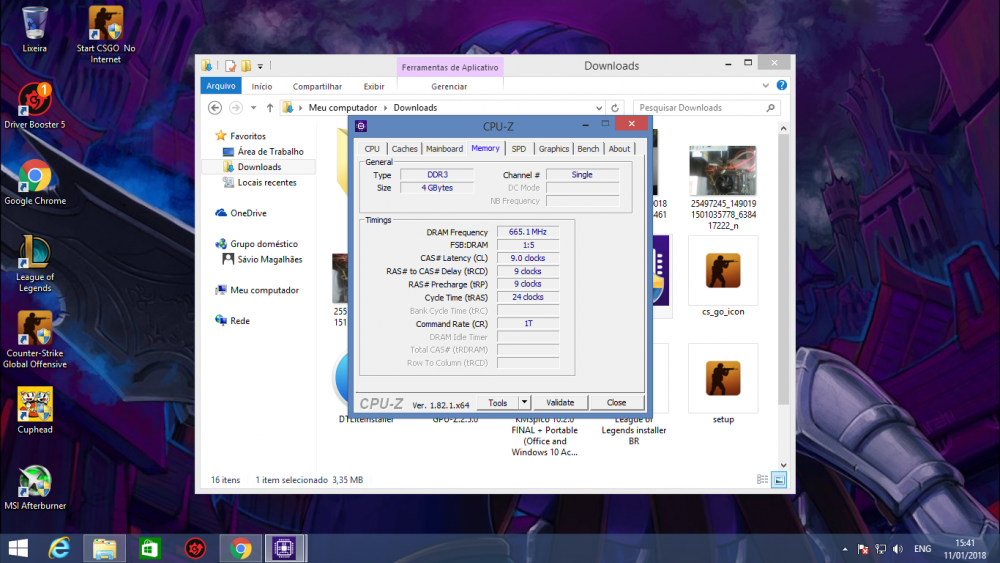Viewport: 1000px width, 563px height.
Task: Click the Google Chrome taskbar icon
Action: (x=240, y=548)
